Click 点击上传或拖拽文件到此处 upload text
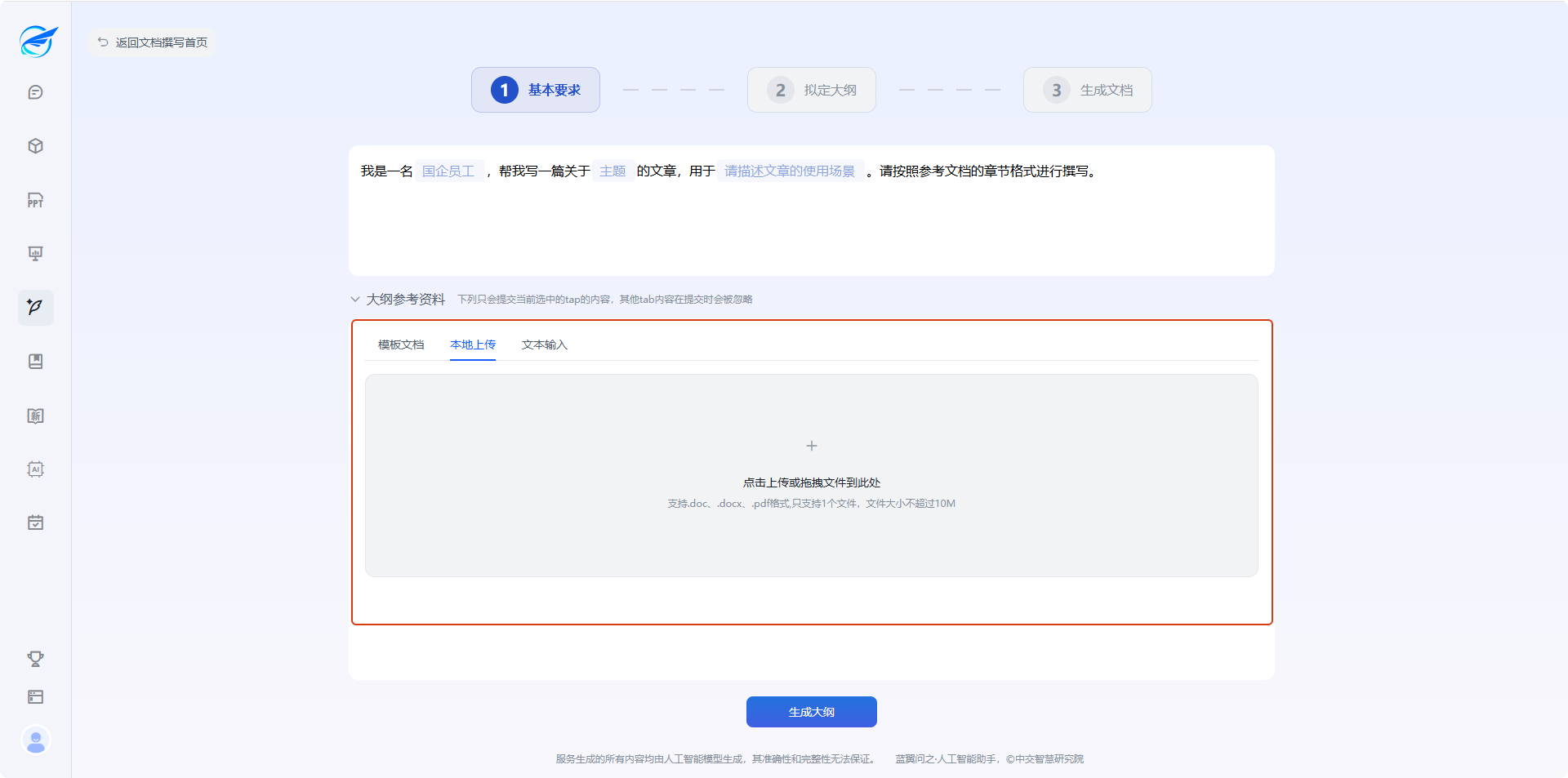The image size is (1568, 778). pyautogui.click(x=812, y=482)
